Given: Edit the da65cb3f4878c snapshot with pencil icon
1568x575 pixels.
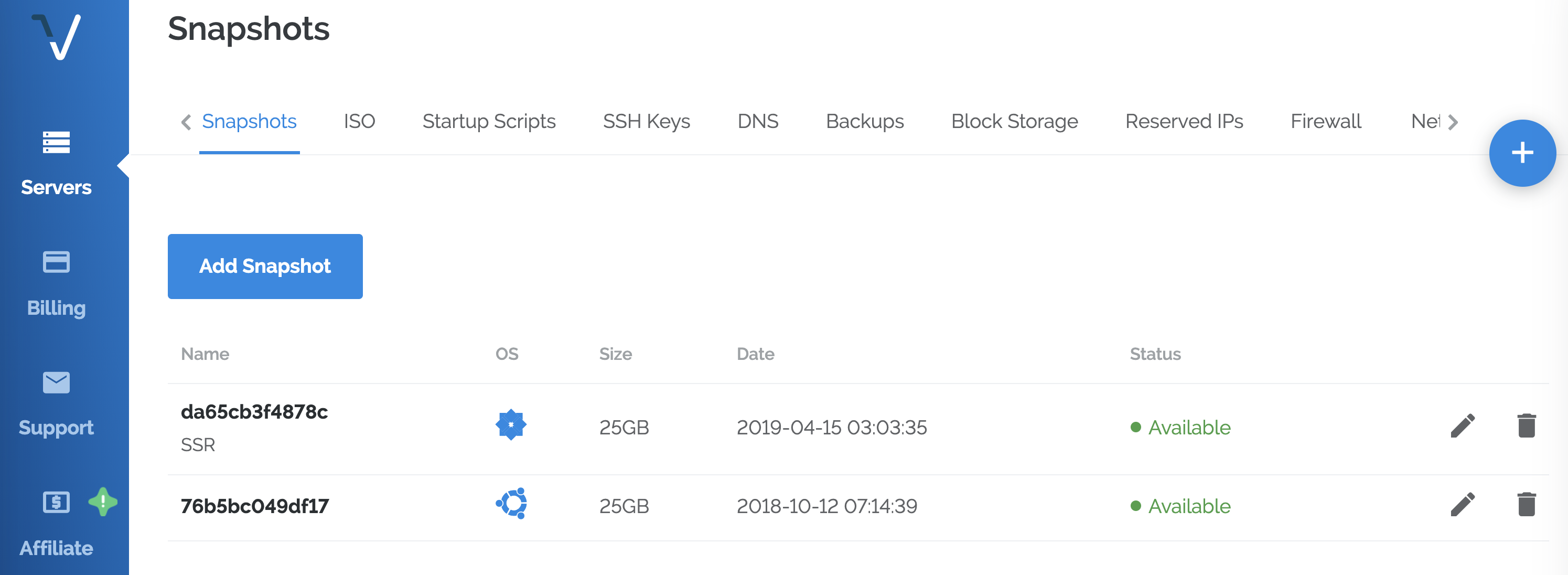Looking at the screenshot, I should coord(1462,427).
